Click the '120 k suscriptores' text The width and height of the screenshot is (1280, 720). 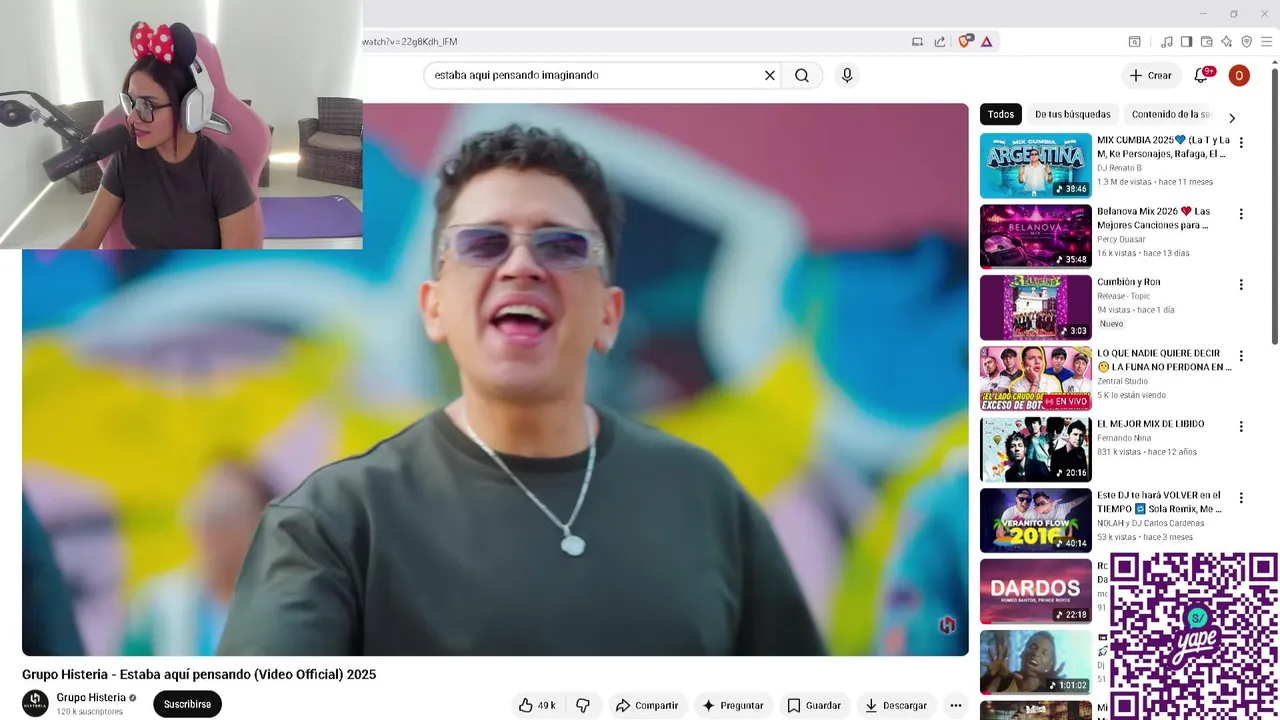coord(89,712)
